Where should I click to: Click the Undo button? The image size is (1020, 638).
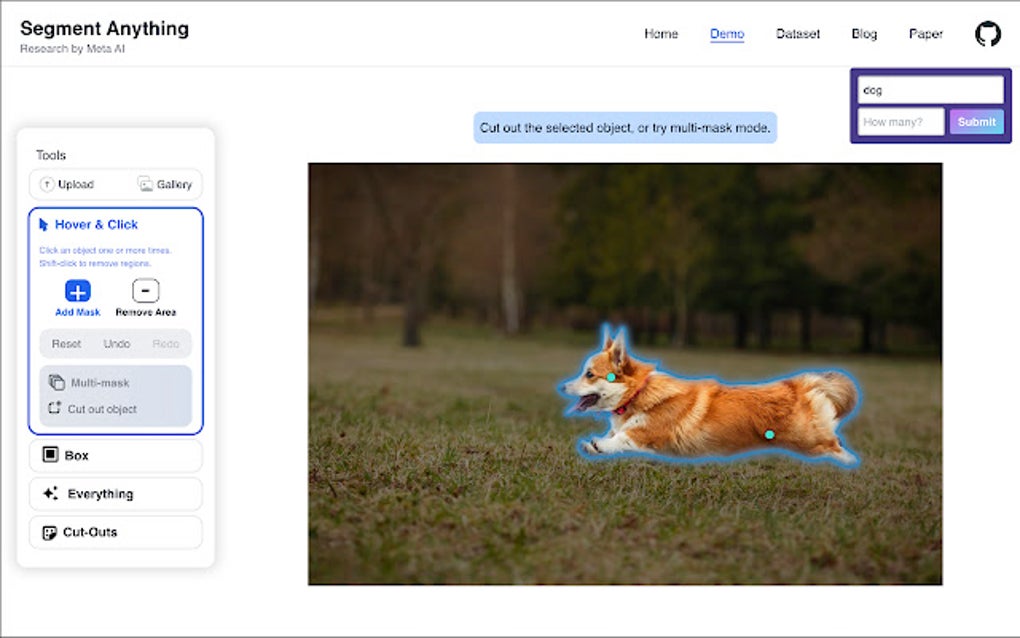[116, 343]
